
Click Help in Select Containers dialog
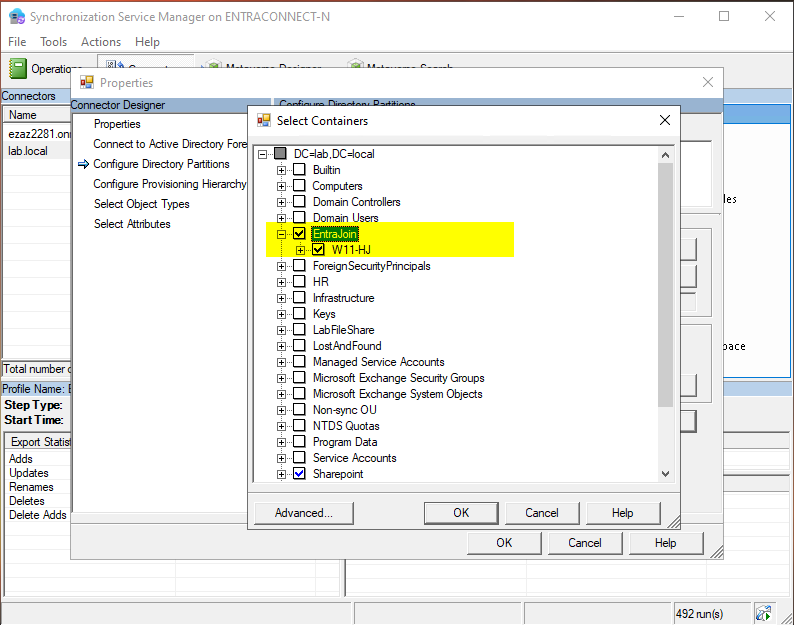pyautogui.click(x=623, y=513)
